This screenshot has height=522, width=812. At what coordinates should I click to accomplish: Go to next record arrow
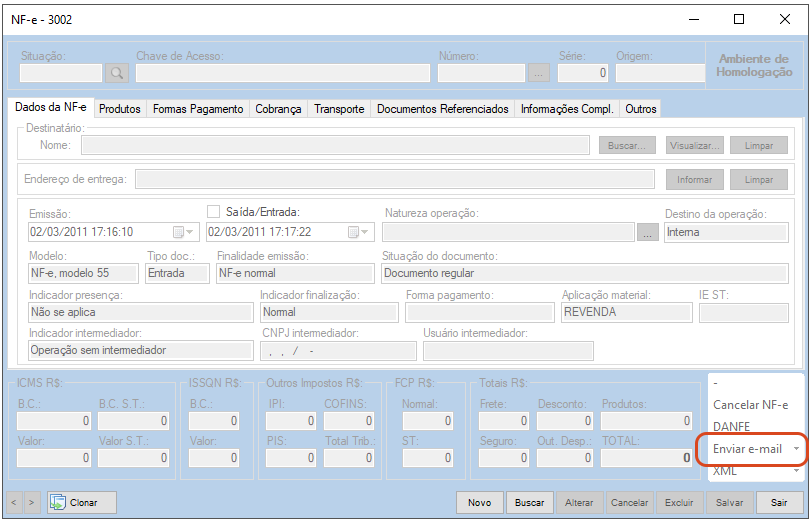coord(31,502)
